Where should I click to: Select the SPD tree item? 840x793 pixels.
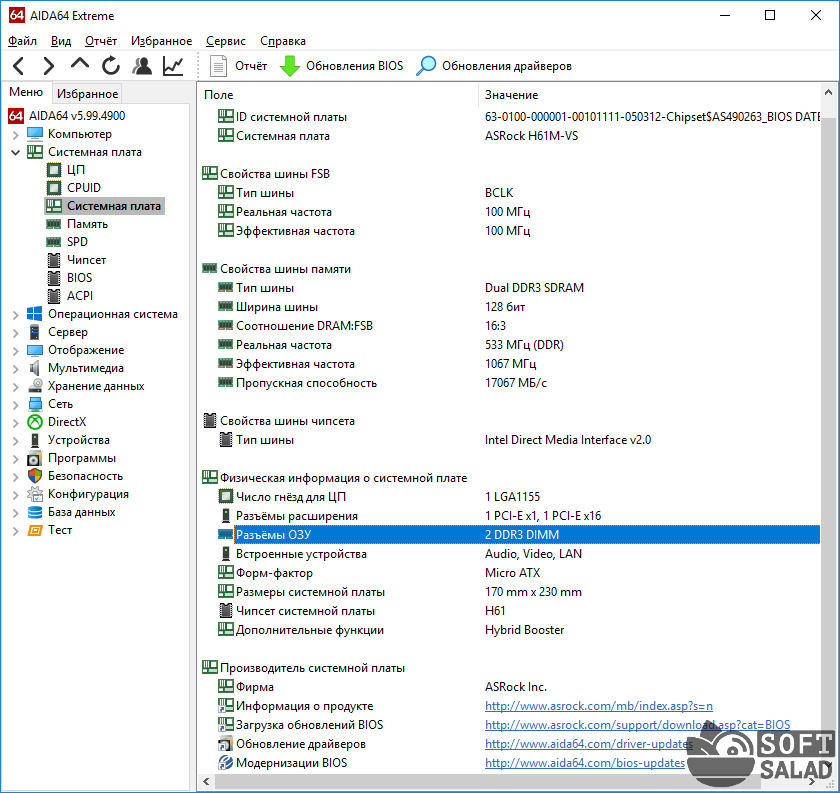click(77, 242)
